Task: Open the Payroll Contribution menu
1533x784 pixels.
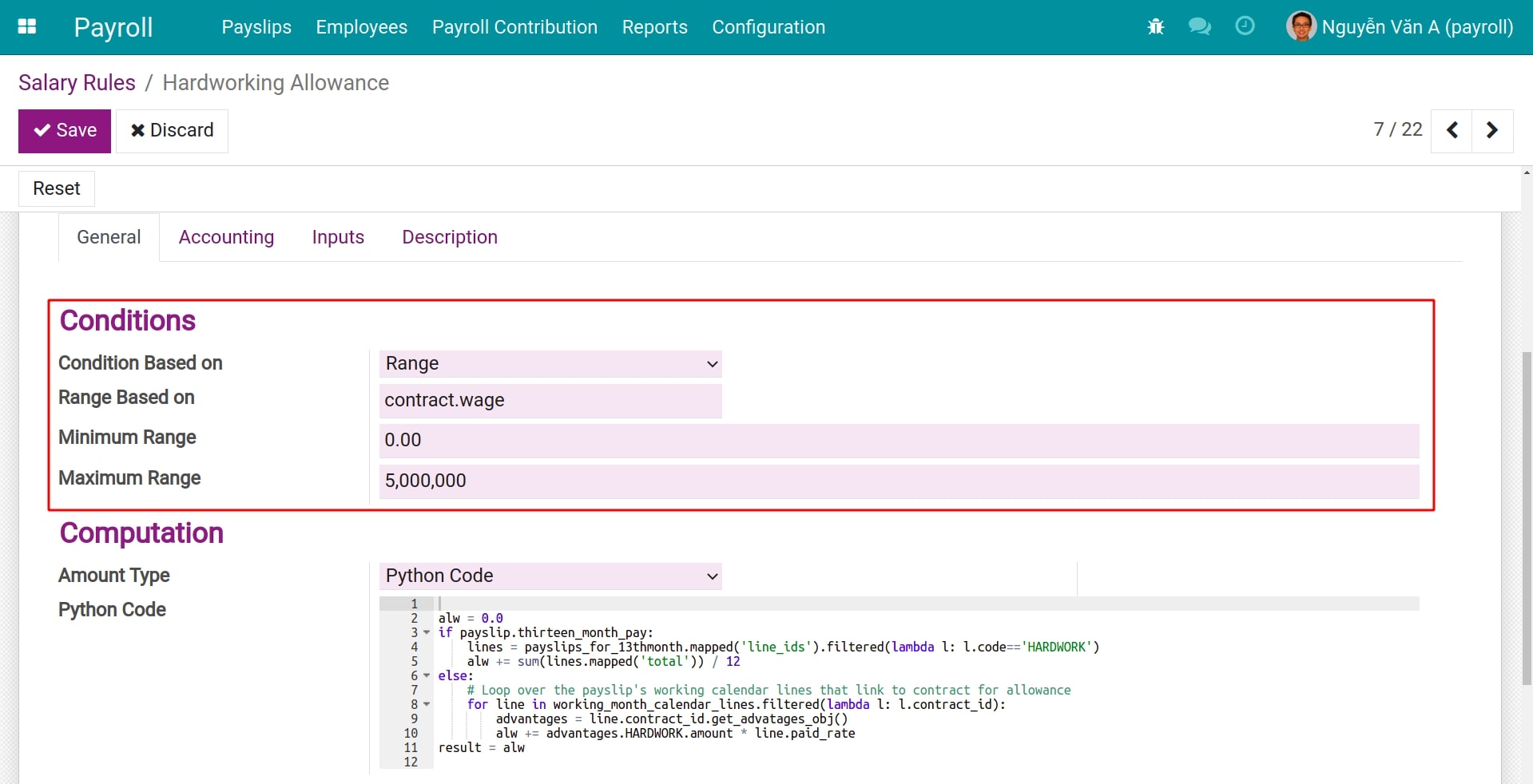Action: pyautogui.click(x=514, y=26)
